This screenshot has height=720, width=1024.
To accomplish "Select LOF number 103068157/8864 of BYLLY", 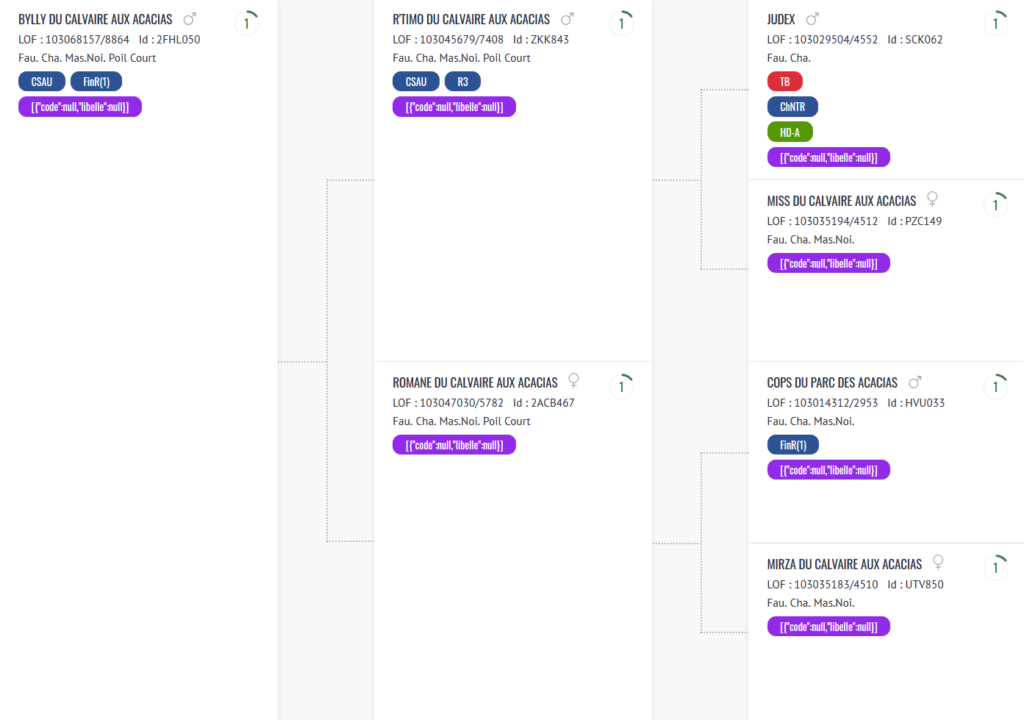I will tap(87, 40).
